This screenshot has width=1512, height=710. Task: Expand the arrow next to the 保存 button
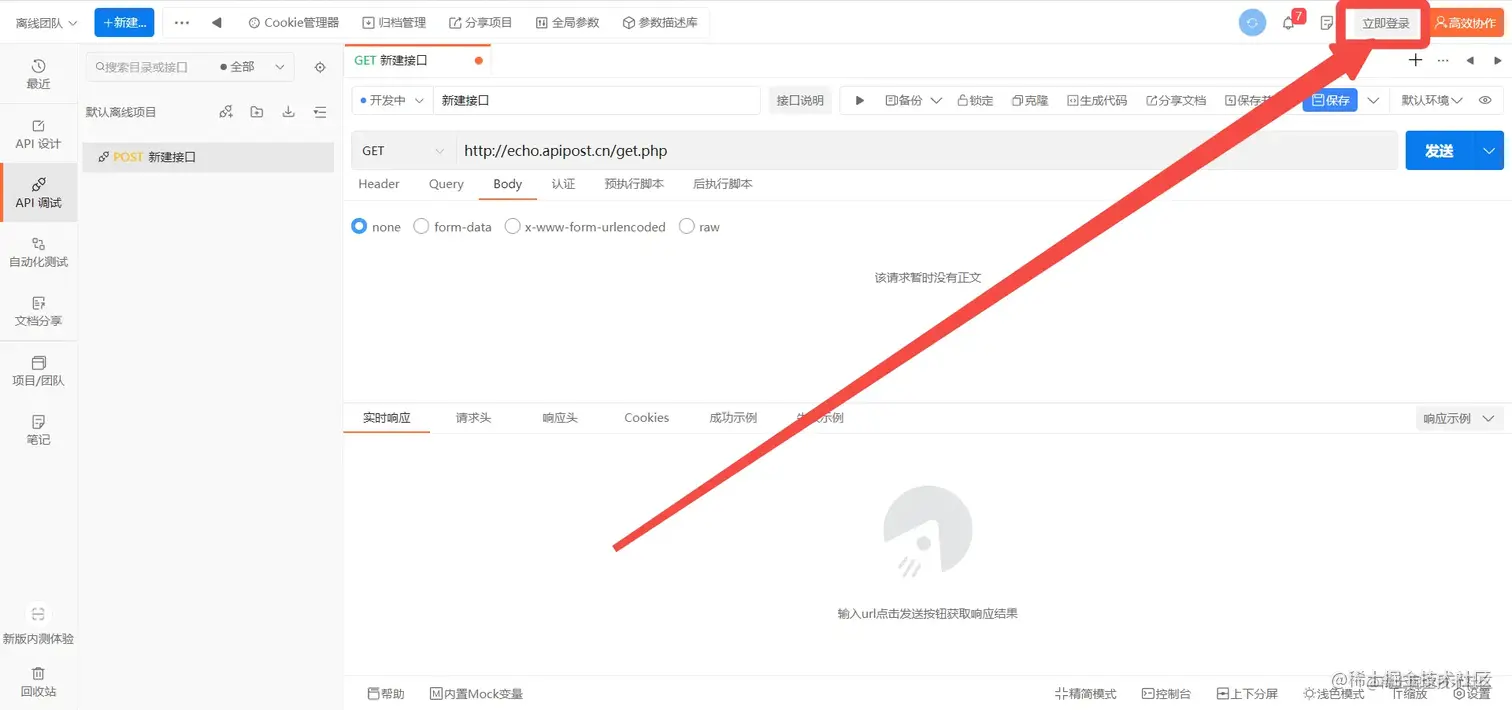point(1373,100)
